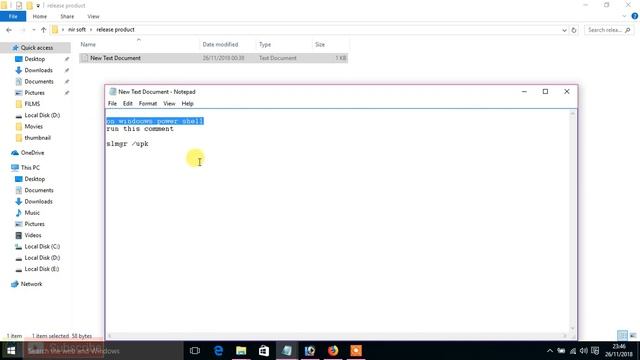Open Local Disk (E:) under This PC
The image size is (640, 360).
point(42,269)
